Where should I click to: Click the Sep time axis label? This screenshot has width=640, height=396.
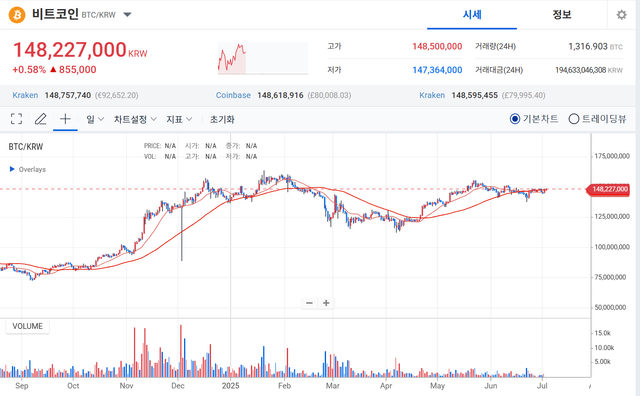click(22, 386)
